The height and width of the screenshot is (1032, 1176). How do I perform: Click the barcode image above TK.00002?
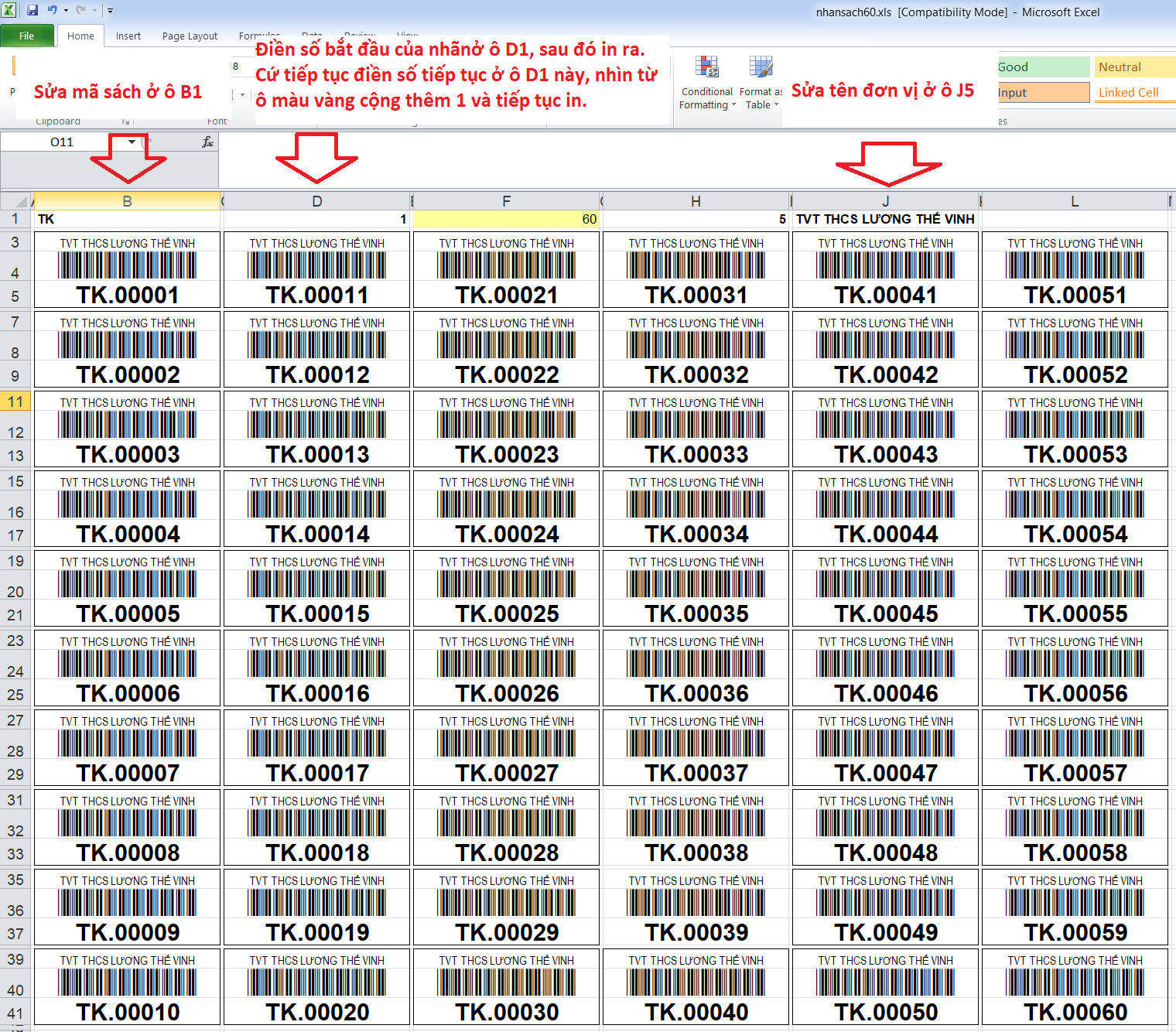click(127, 345)
